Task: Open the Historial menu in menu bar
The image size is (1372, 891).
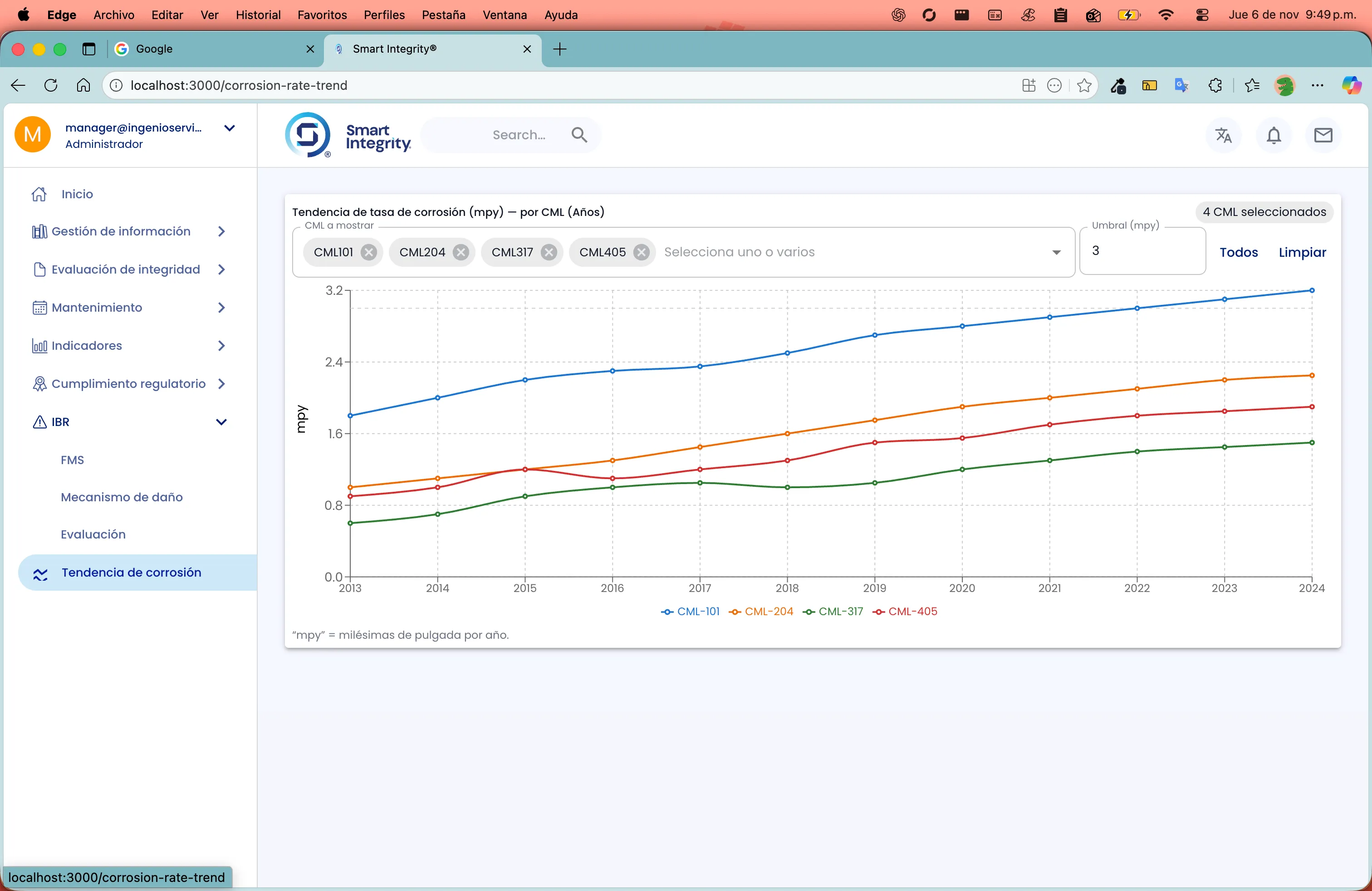Action: point(258,15)
